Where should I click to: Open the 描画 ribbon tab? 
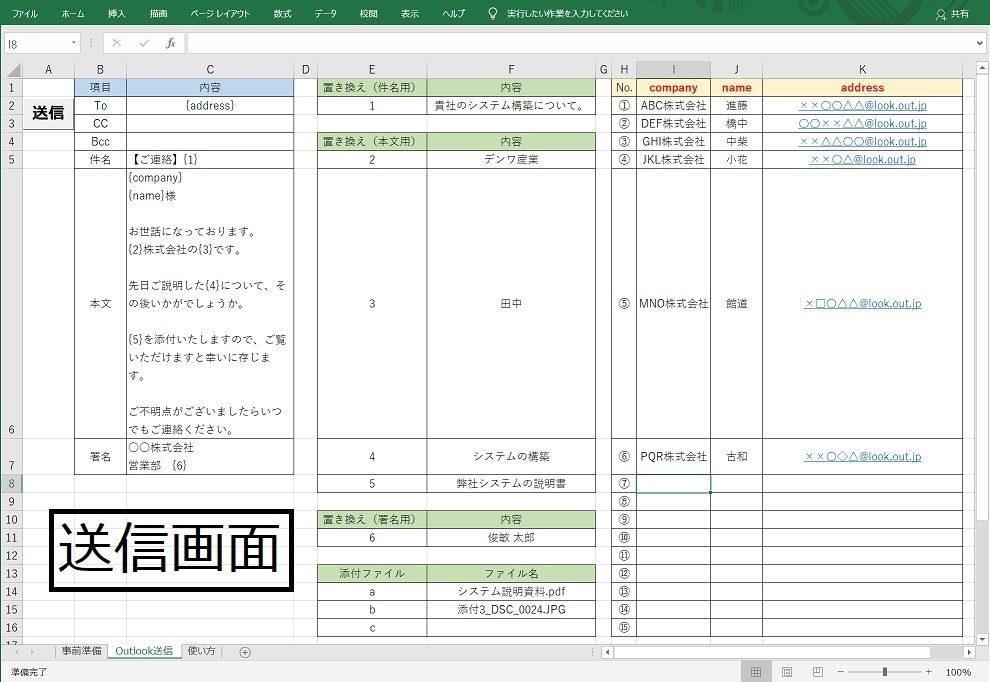[158, 13]
